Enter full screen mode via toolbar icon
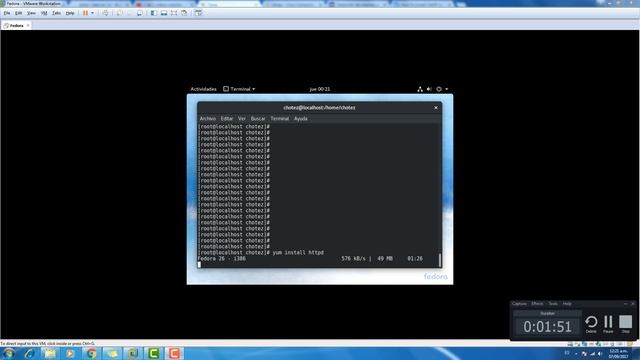Image resolution: width=640 pixels, height=360 pixels. [x=174, y=13]
